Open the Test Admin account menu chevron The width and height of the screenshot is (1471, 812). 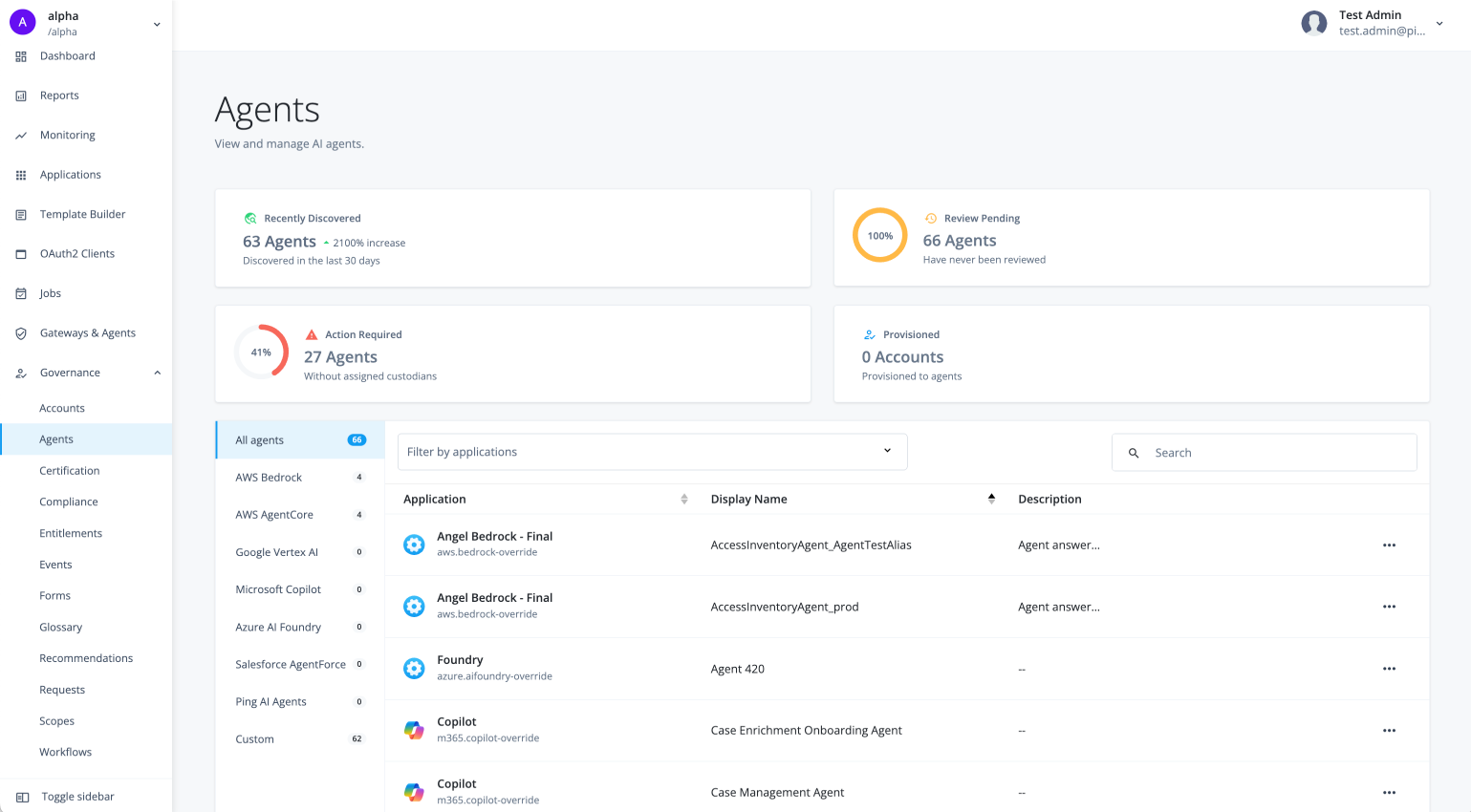pyautogui.click(x=1439, y=24)
